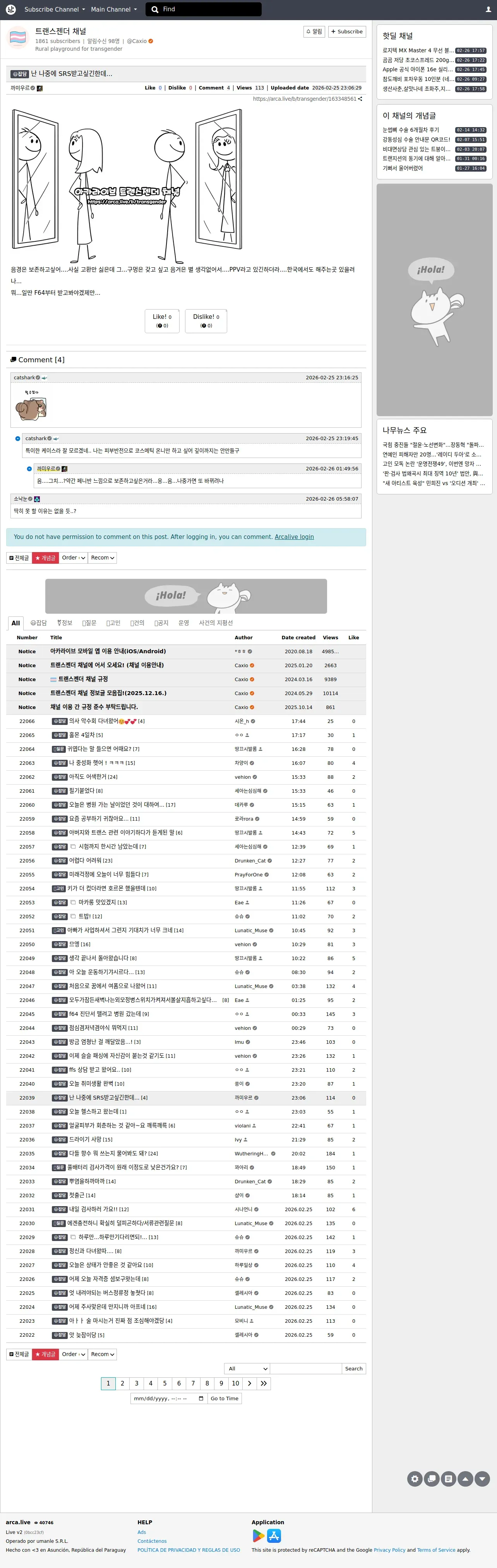Open post 22045 f64 진단서 떼려고 병원 갔는데
The image size is (497, 1568).
(105, 1014)
